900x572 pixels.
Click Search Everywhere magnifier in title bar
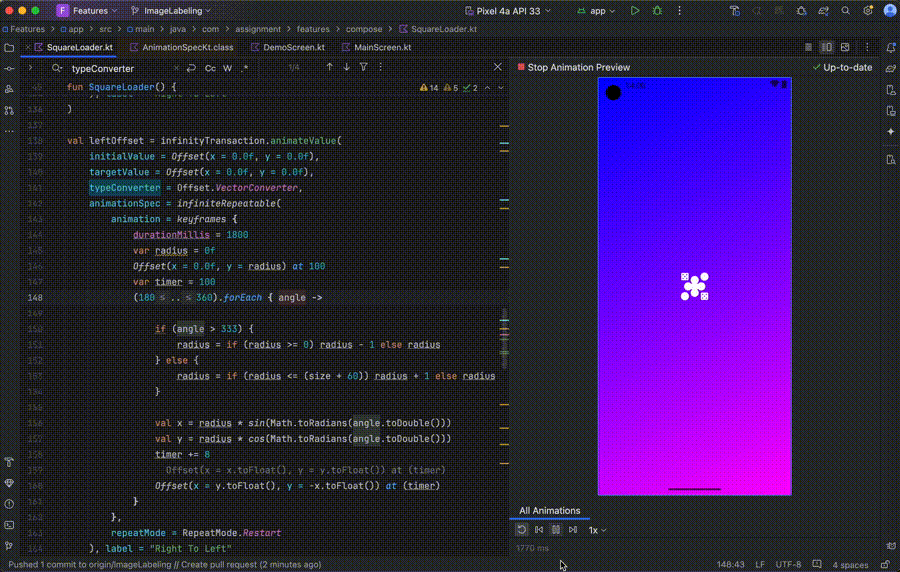point(845,10)
